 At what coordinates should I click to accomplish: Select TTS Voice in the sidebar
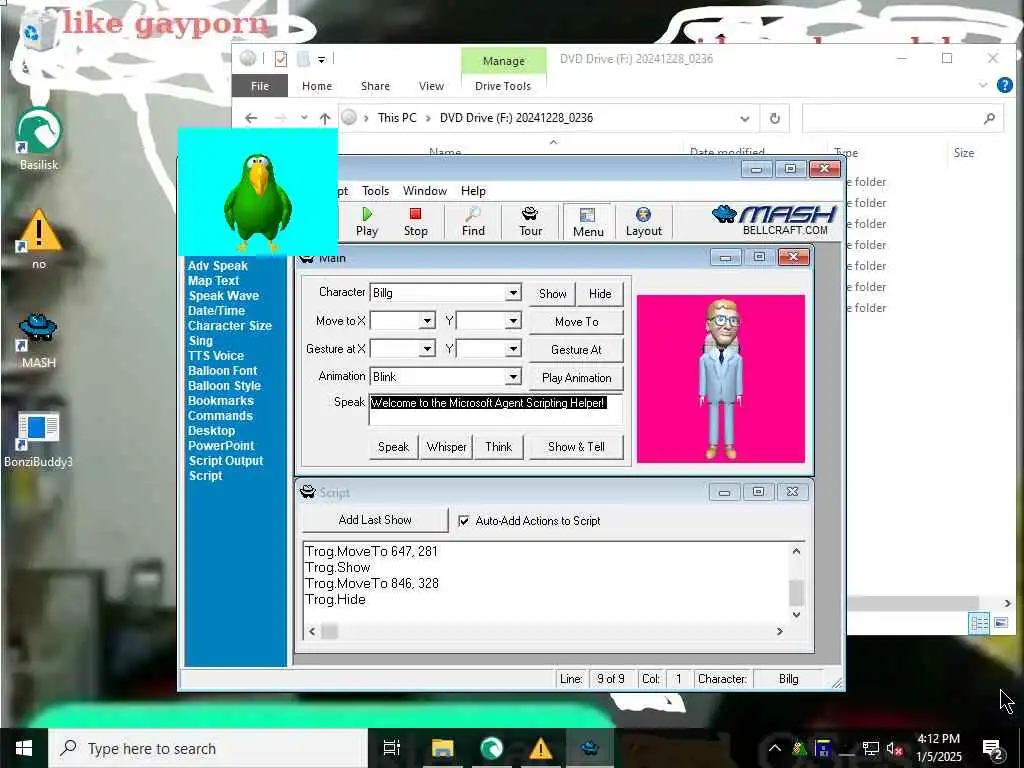[216, 356]
